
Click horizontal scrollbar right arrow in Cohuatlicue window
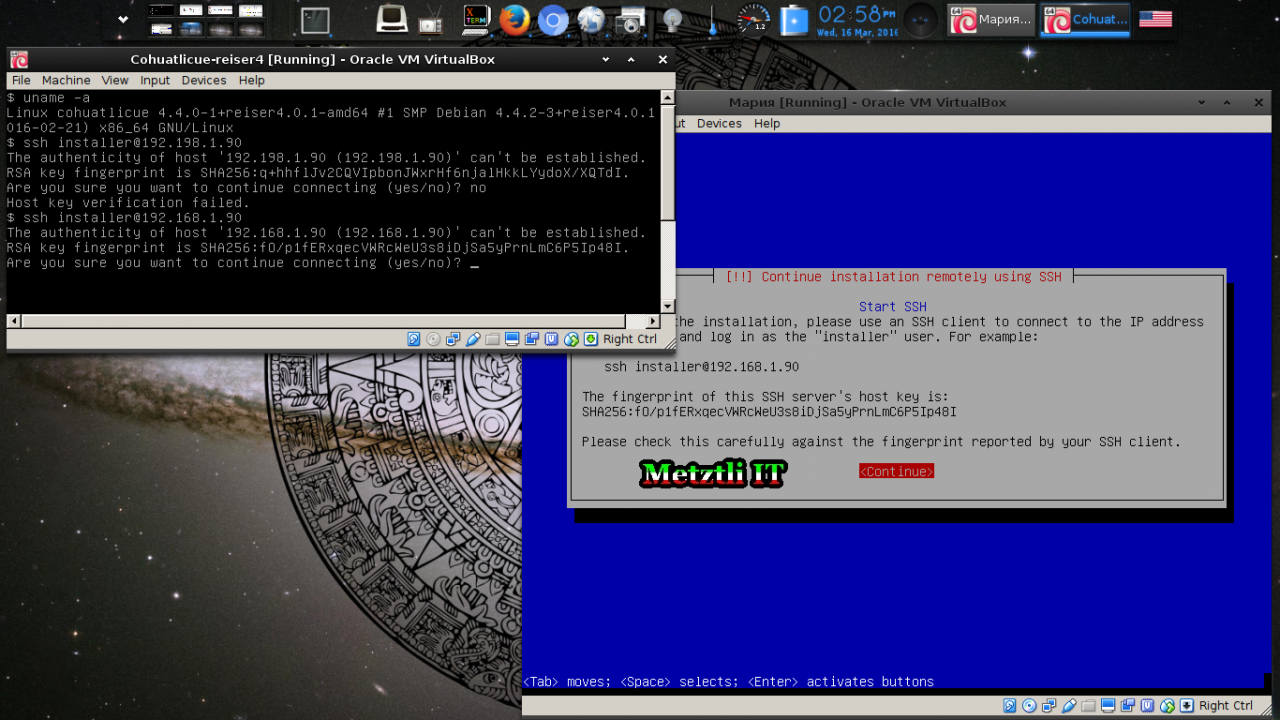click(x=653, y=321)
